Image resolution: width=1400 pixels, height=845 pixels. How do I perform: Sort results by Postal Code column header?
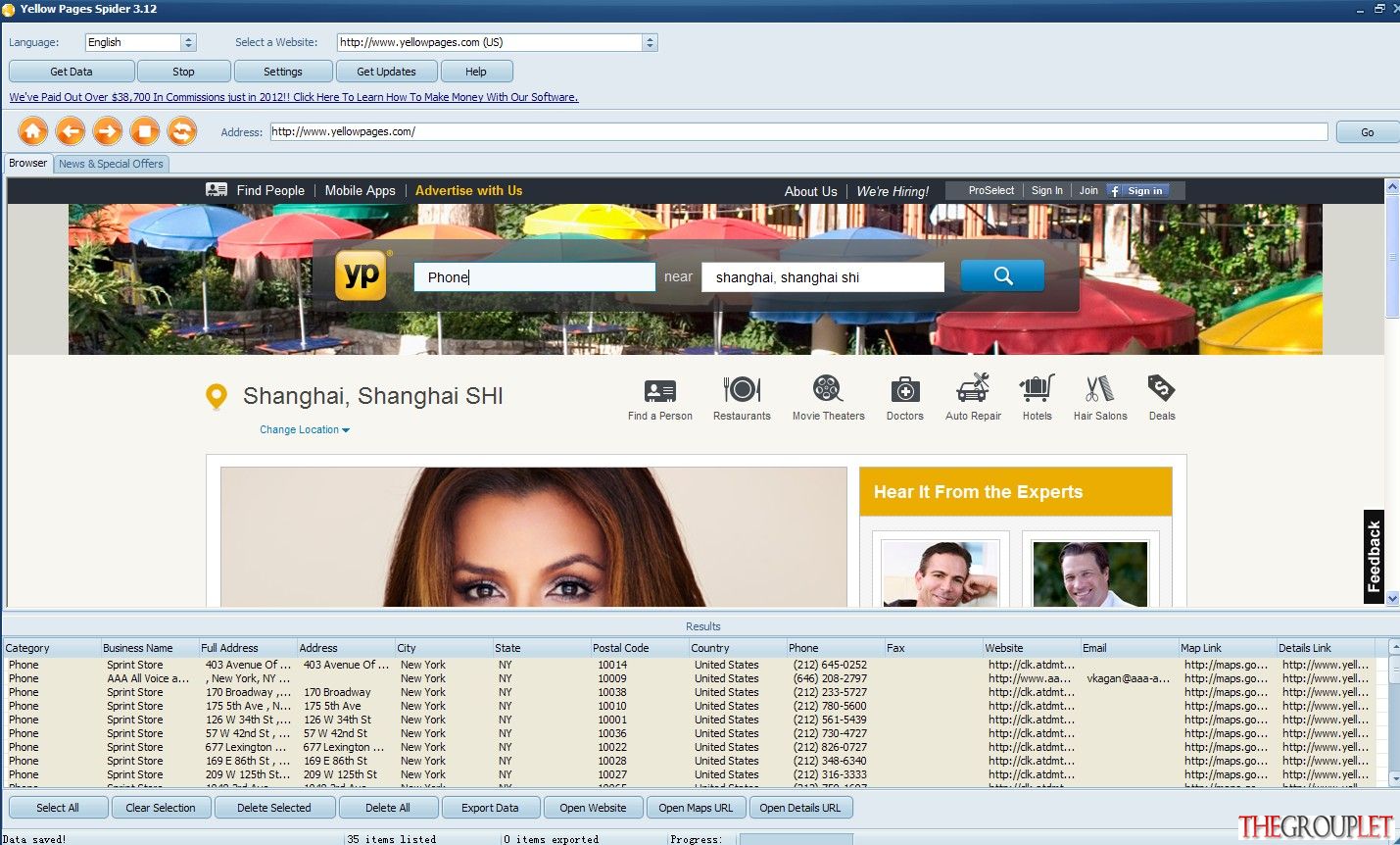(640, 648)
